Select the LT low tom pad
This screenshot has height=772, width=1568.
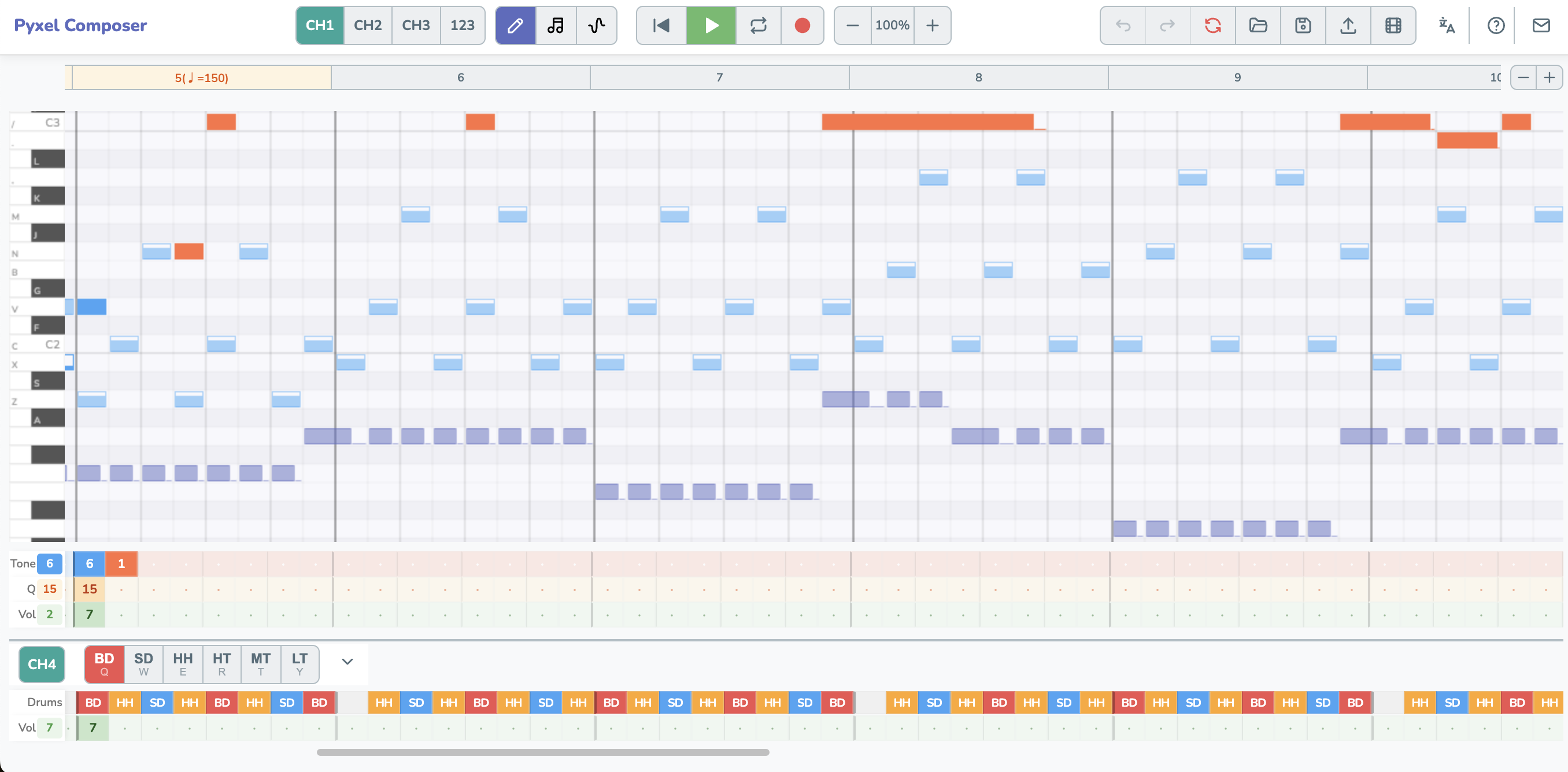click(299, 665)
